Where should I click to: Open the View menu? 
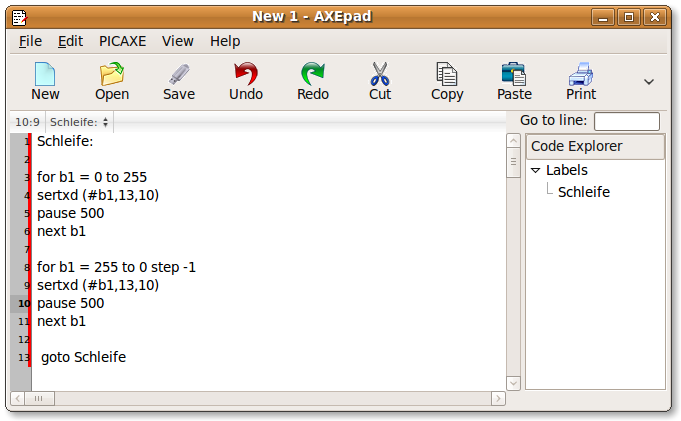[178, 41]
